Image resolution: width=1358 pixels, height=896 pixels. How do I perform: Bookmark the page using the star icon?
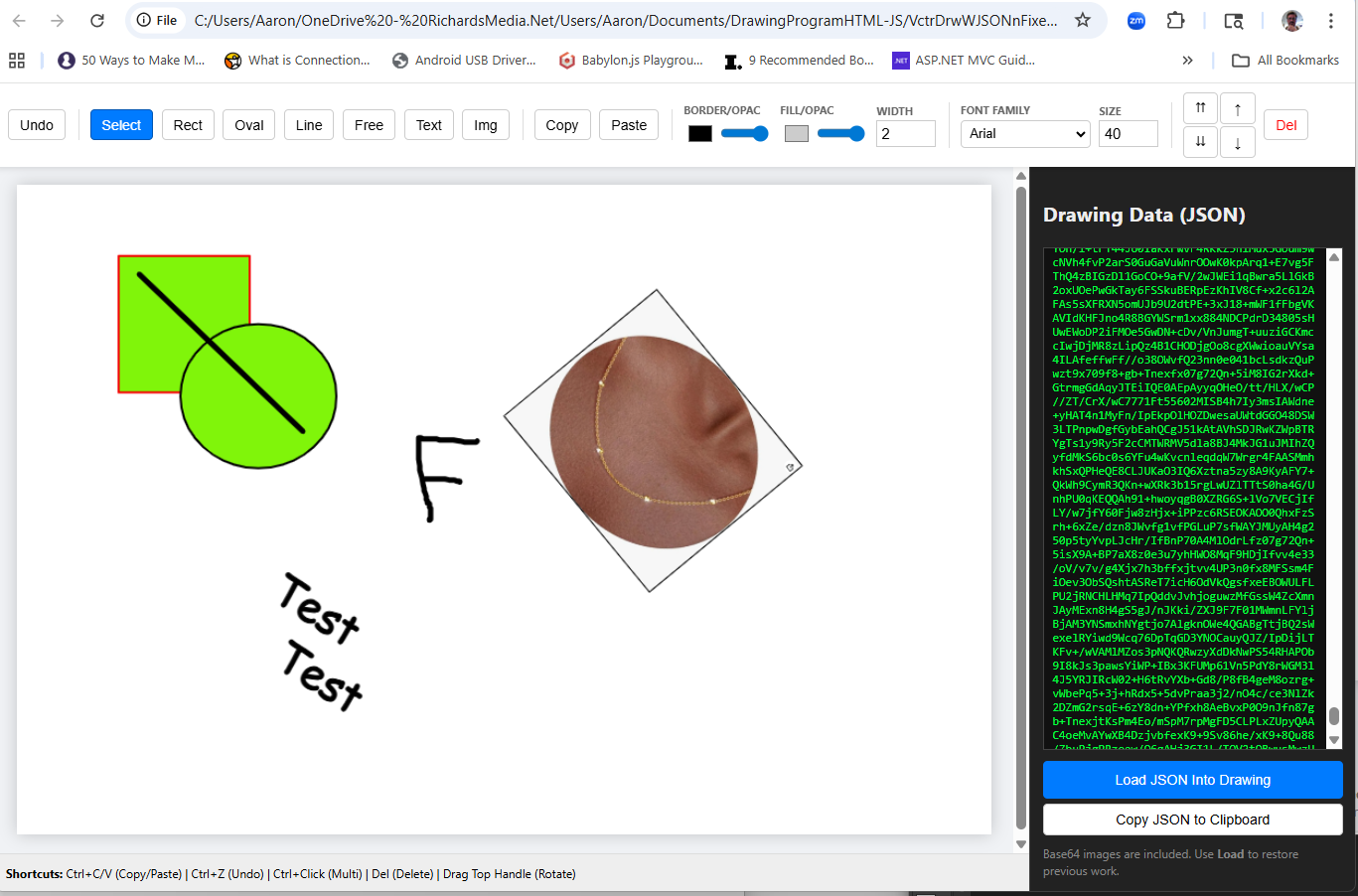point(1083,20)
